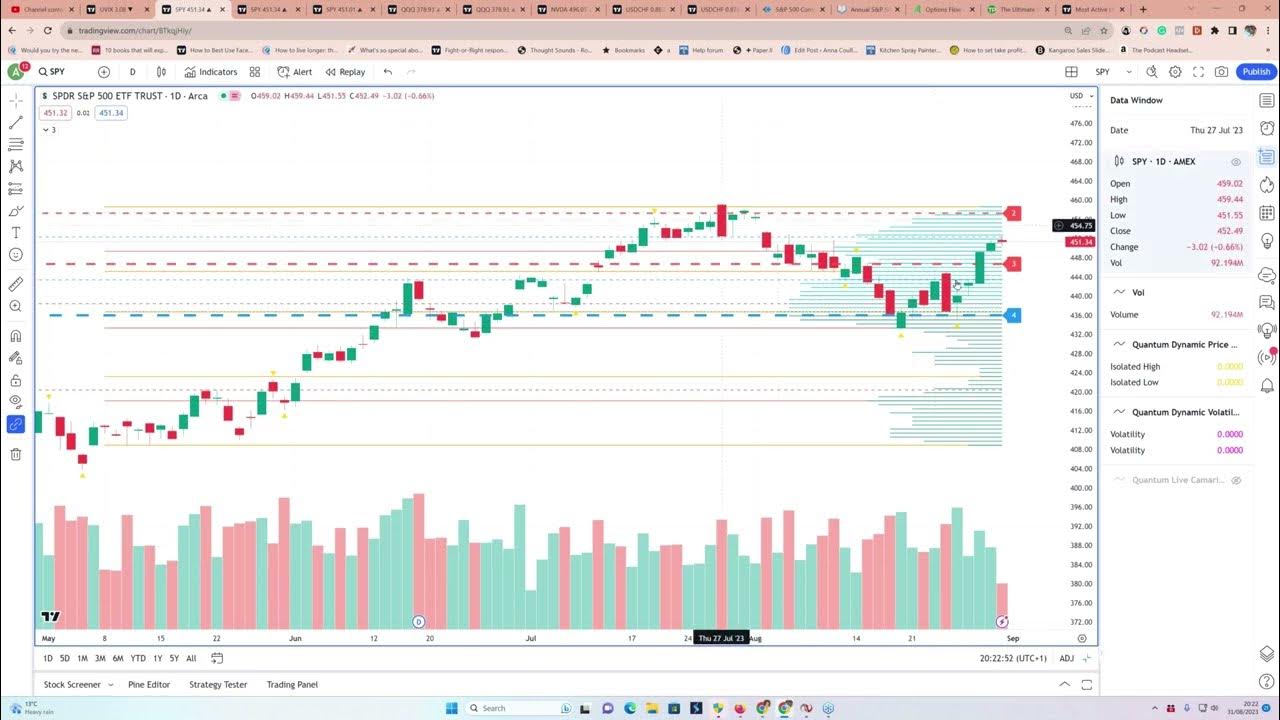Toggle Quantum Live Camarilla visibility eye
This screenshot has height=720, width=1280.
tap(1236, 480)
